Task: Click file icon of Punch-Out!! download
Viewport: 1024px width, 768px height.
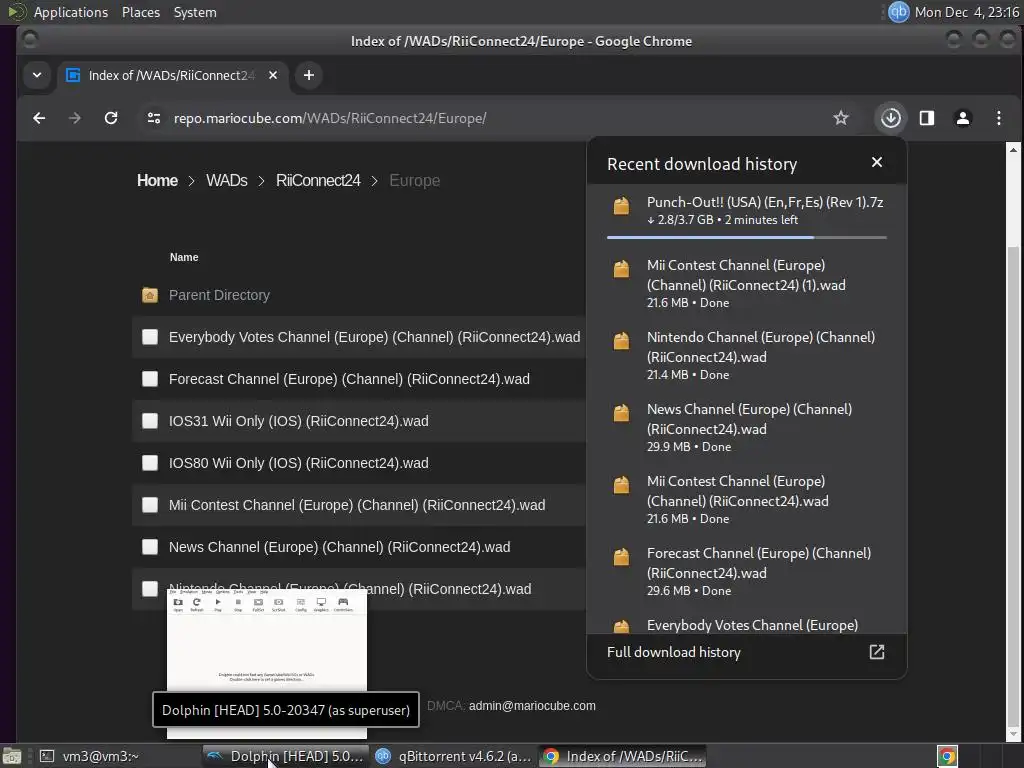Action: coord(621,206)
